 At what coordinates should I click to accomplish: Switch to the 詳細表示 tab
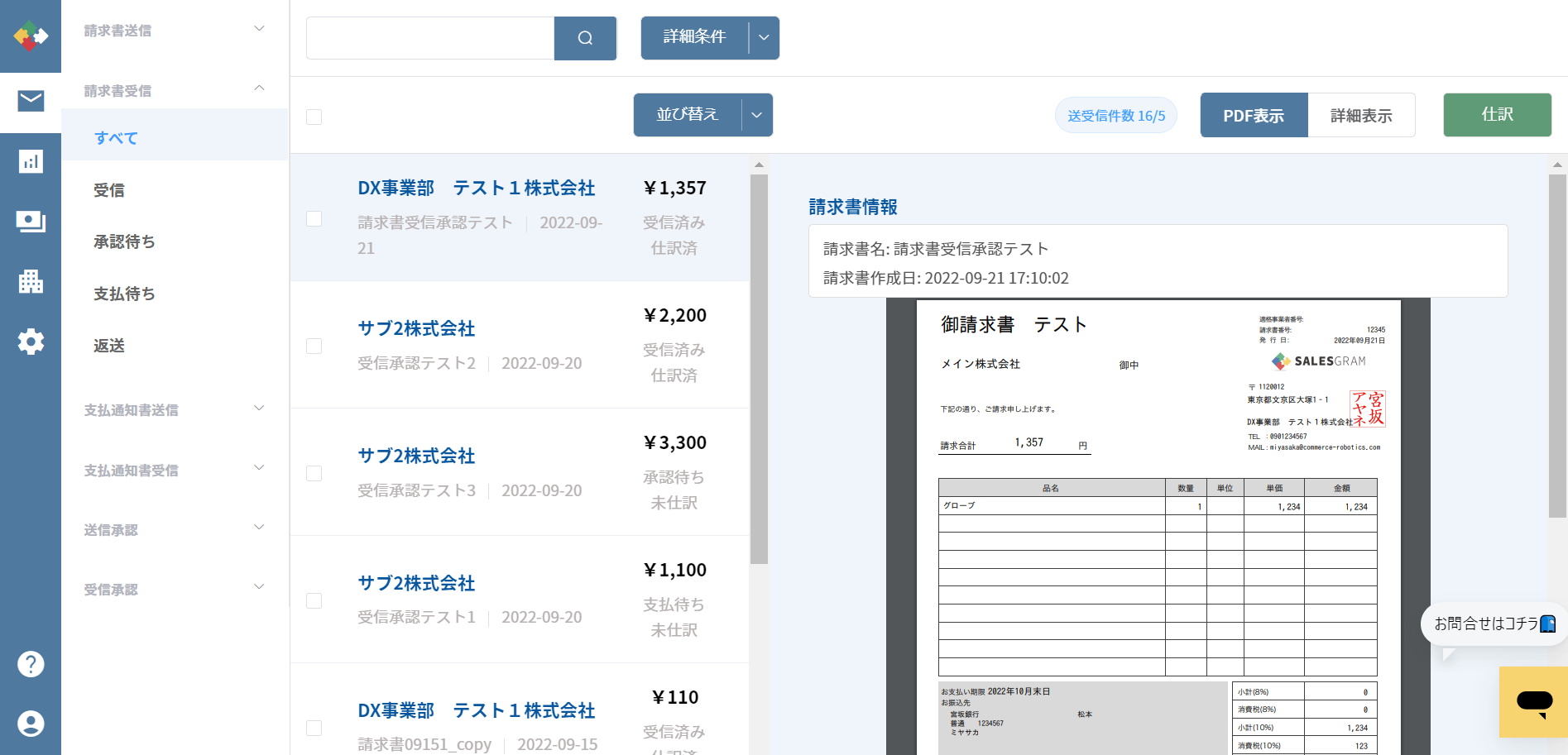pyautogui.click(x=1361, y=116)
